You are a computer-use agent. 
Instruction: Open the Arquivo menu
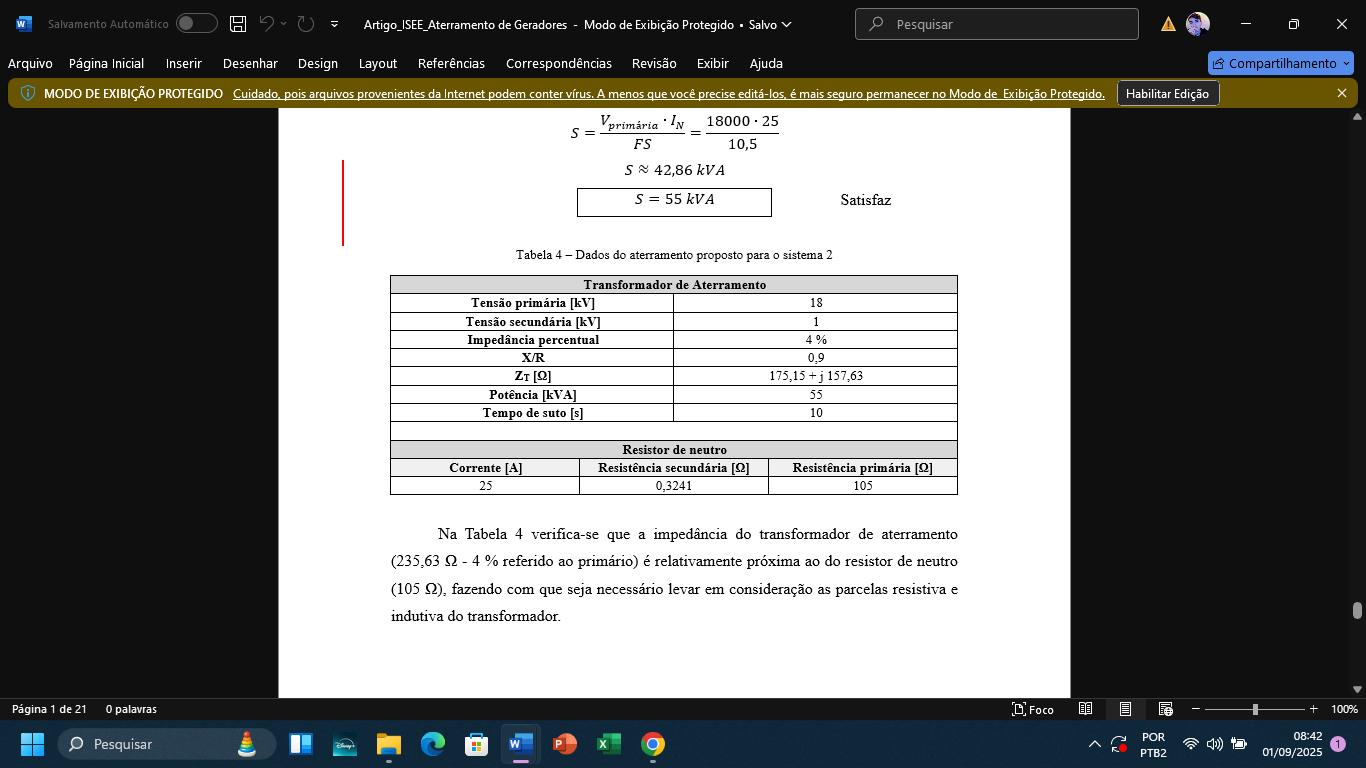[30, 63]
